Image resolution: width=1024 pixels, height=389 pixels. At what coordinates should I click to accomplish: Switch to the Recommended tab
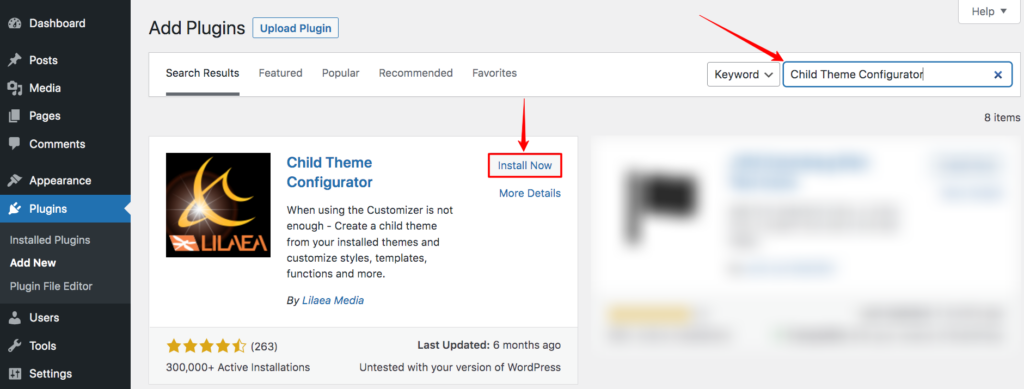click(x=415, y=73)
